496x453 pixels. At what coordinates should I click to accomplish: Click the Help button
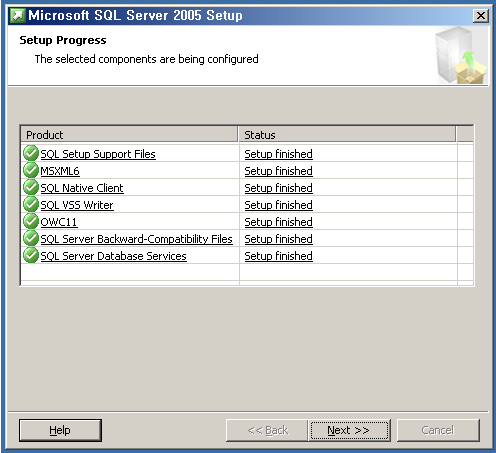60,430
